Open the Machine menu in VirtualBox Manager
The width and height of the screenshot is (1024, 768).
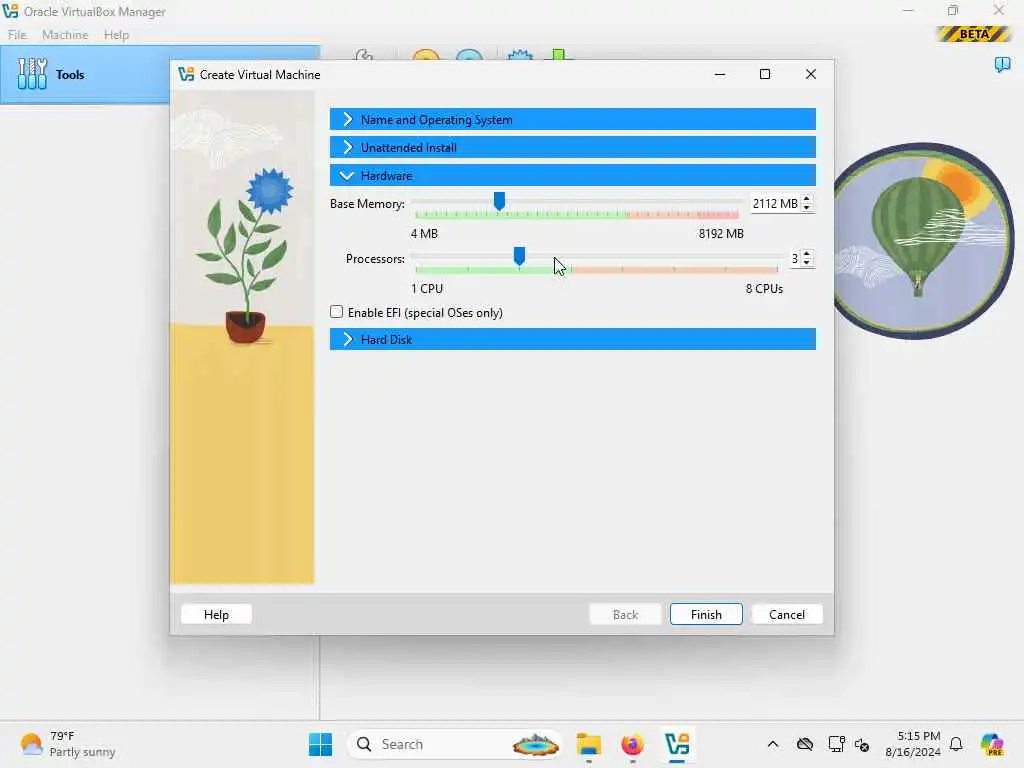click(65, 35)
